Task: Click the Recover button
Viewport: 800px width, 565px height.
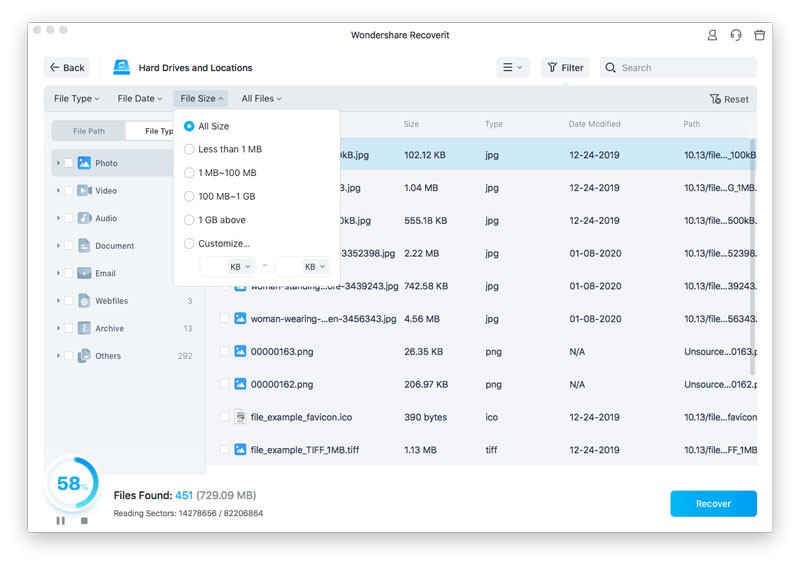Action: (x=713, y=504)
